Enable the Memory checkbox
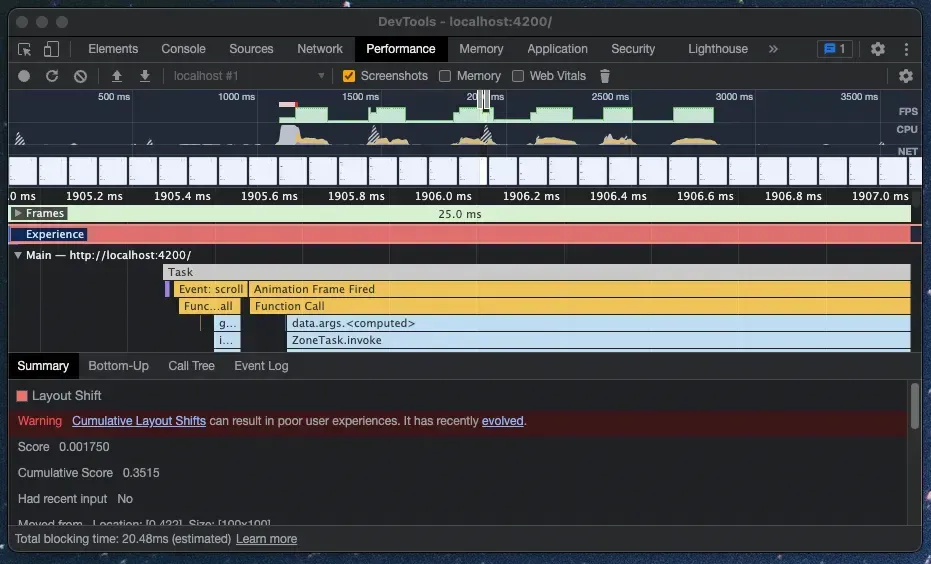The width and height of the screenshot is (931, 564). pos(445,76)
